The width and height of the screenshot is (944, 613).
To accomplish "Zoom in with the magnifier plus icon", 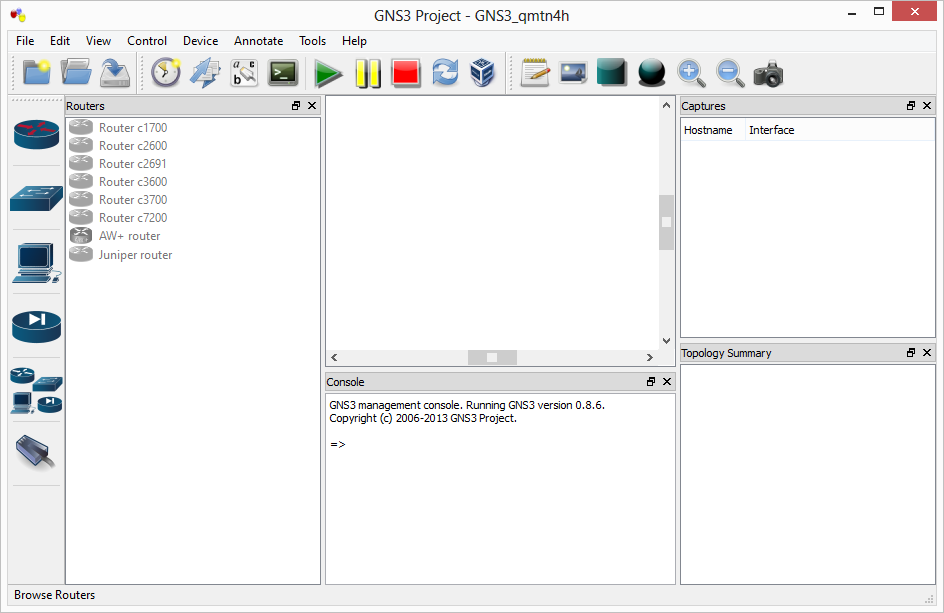I will point(691,73).
